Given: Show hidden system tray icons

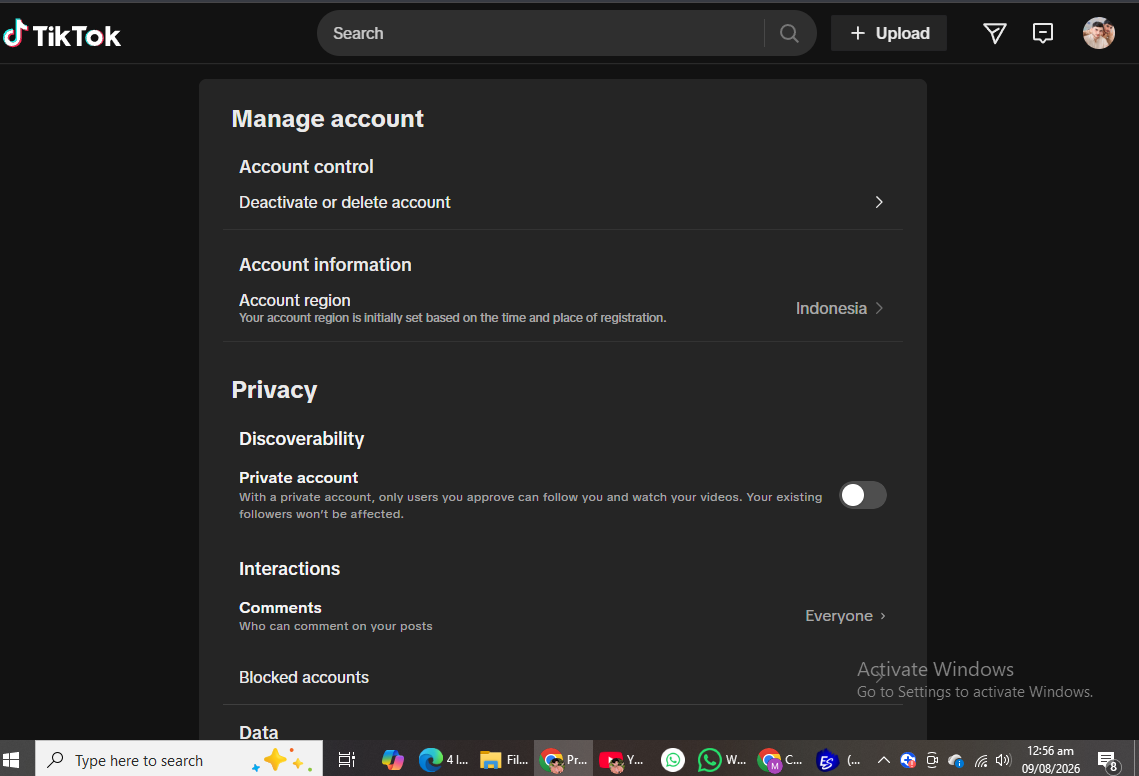Looking at the screenshot, I should (883, 760).
